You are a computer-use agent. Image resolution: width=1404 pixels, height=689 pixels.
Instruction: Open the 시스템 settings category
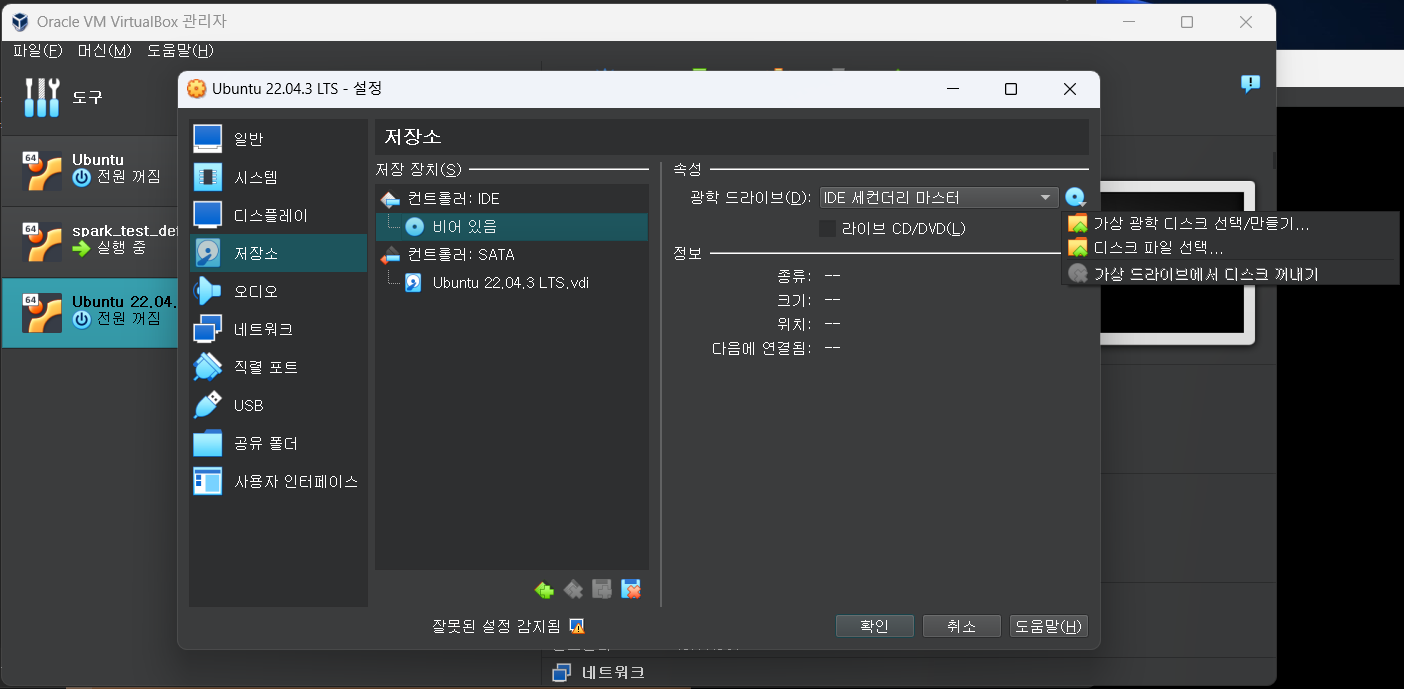[278, 177]
